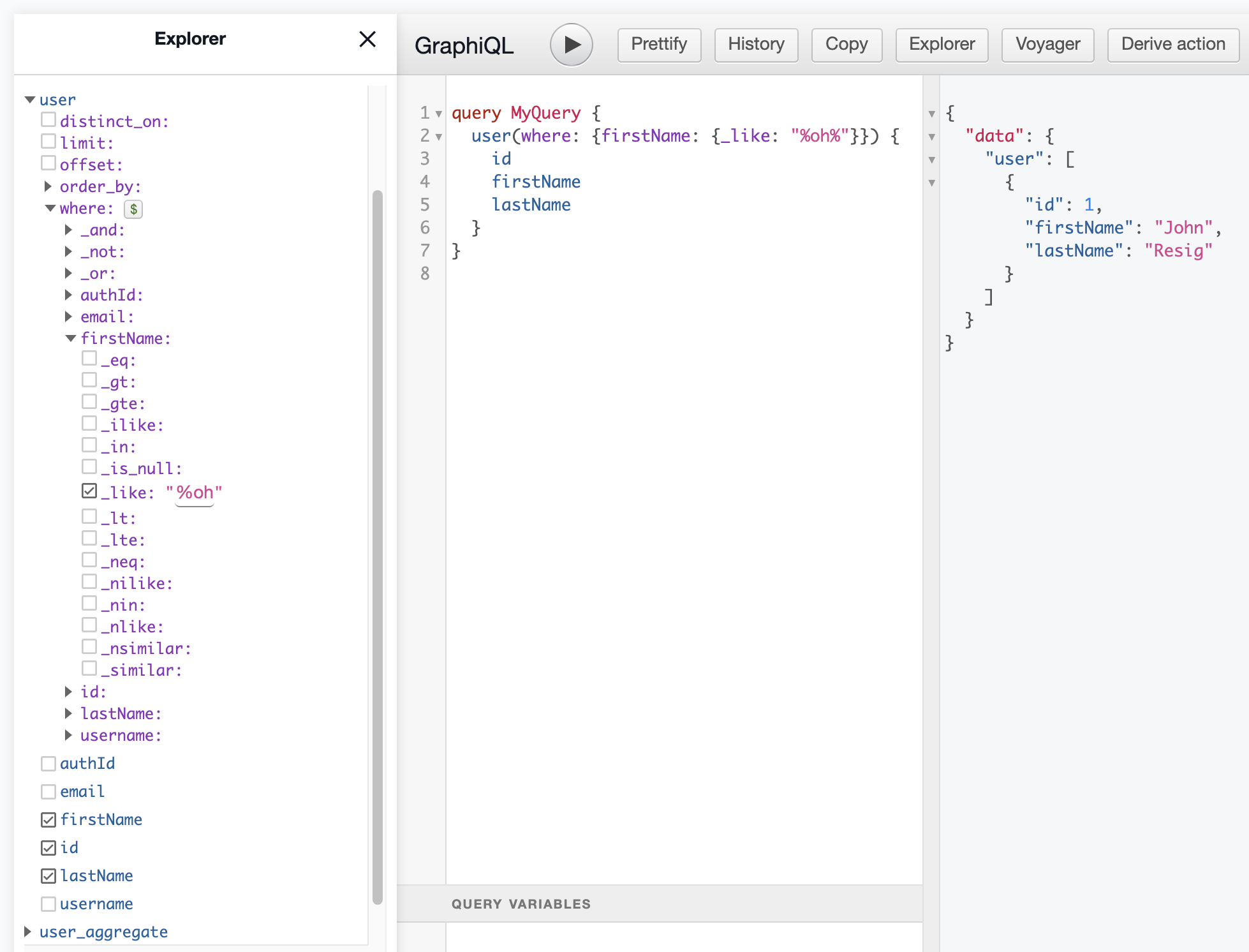Check the _lte operator checkbox
Viewport: 1249px width, 952px height.
click(89, 539)
